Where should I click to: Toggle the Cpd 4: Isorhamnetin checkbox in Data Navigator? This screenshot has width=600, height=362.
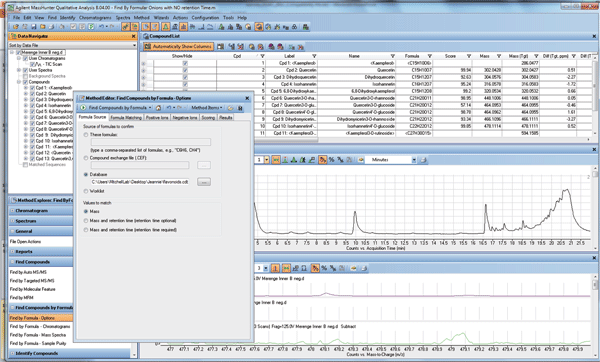[x=32, y=105]
